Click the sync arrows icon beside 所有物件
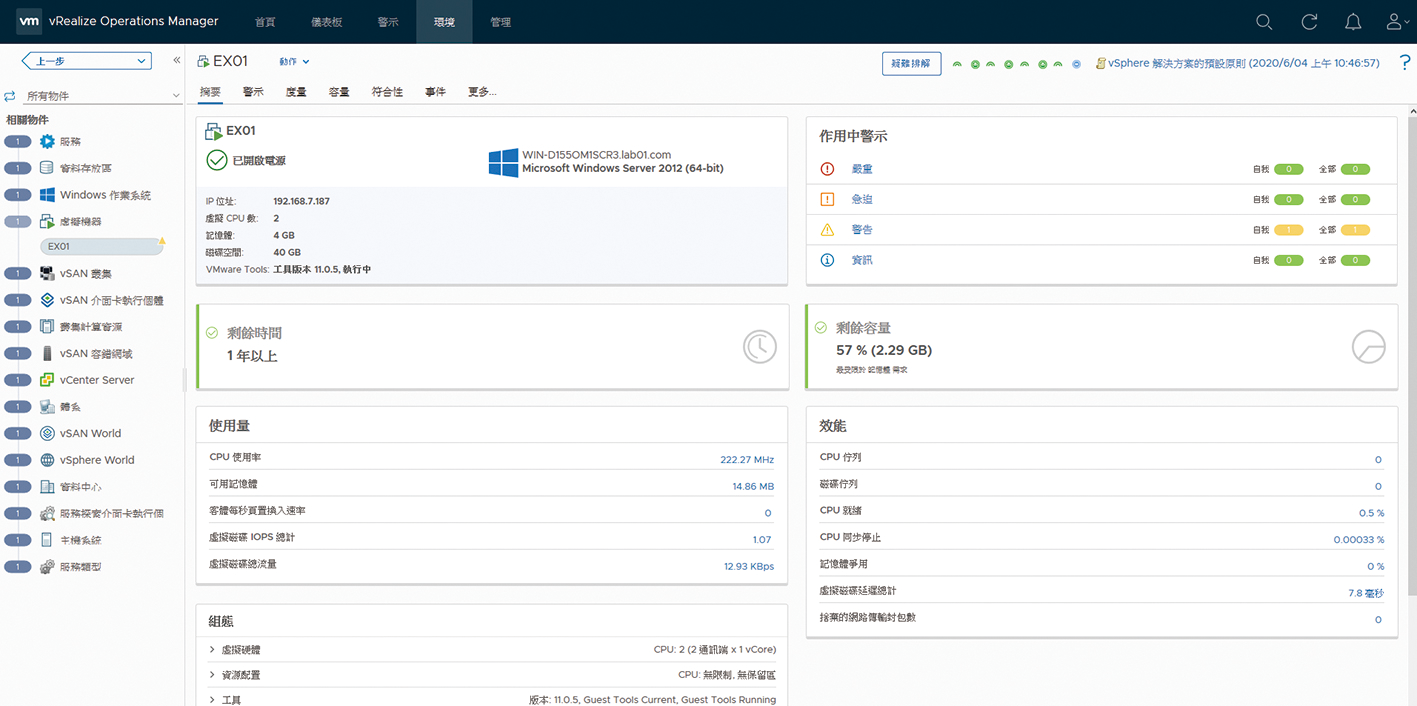 (x=10, y=96)
